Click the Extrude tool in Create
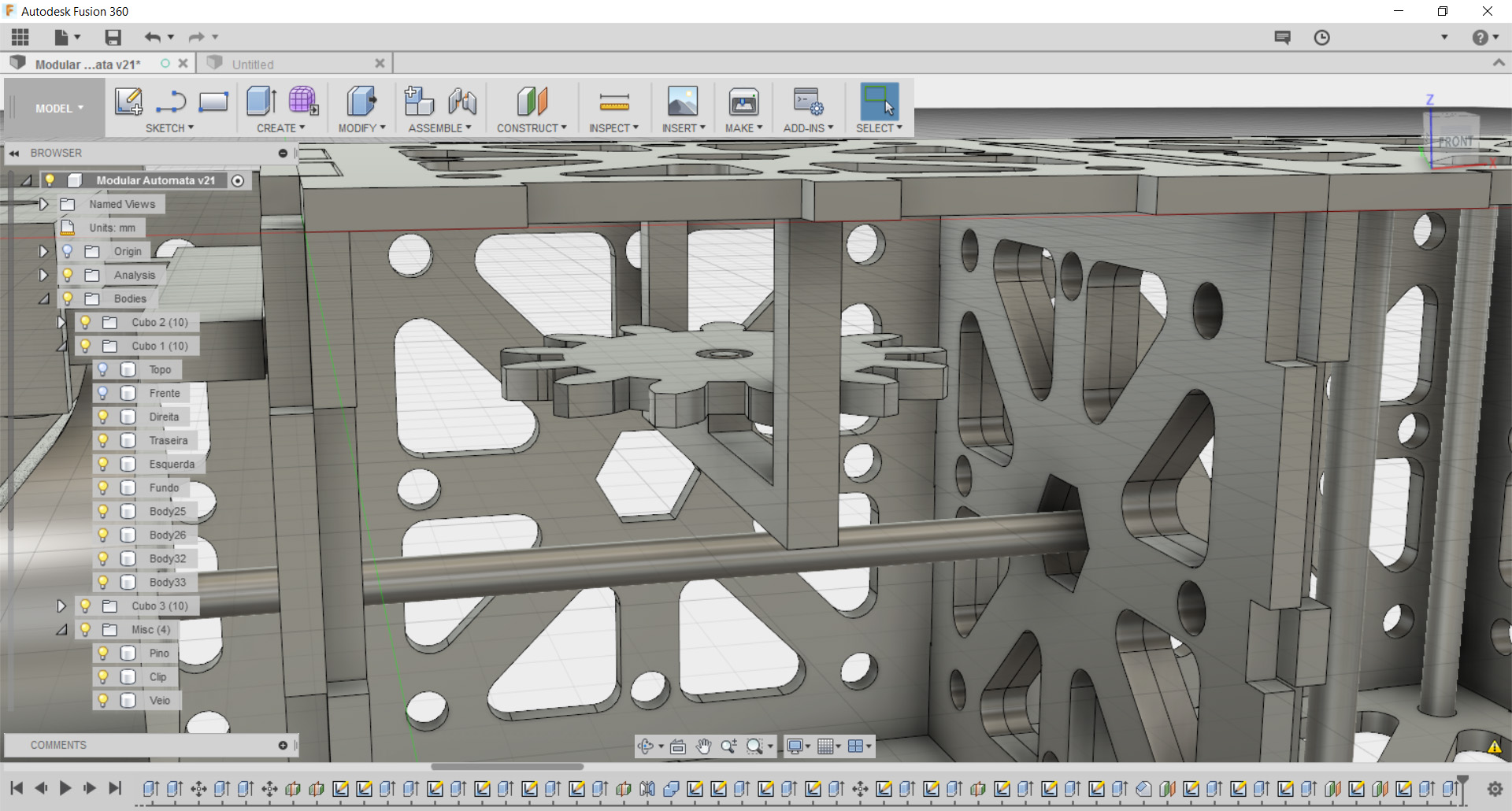The width and height of the screenshot is (1512, 811). point(261,102)
